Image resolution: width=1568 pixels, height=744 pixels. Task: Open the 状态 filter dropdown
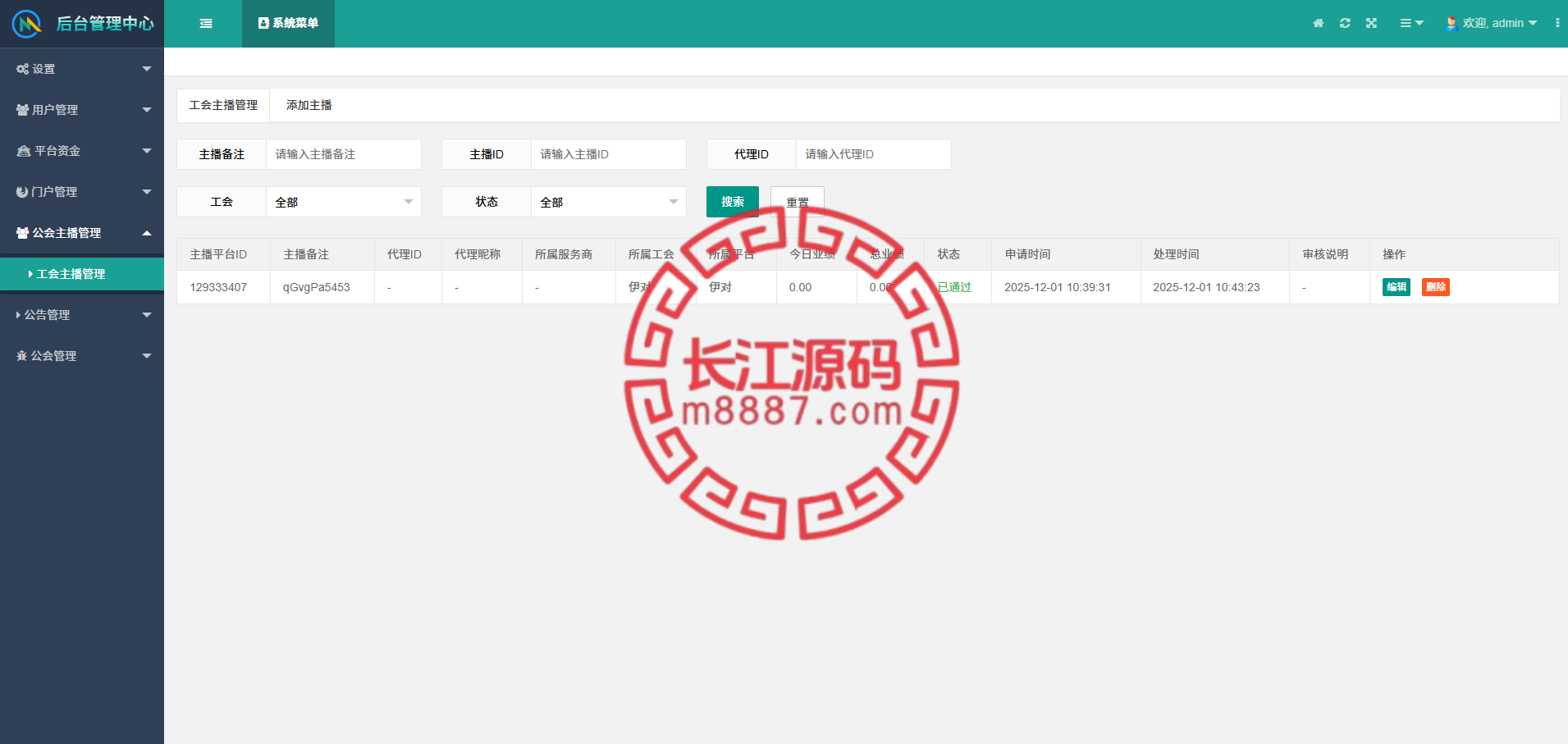[x=609, y=202]
